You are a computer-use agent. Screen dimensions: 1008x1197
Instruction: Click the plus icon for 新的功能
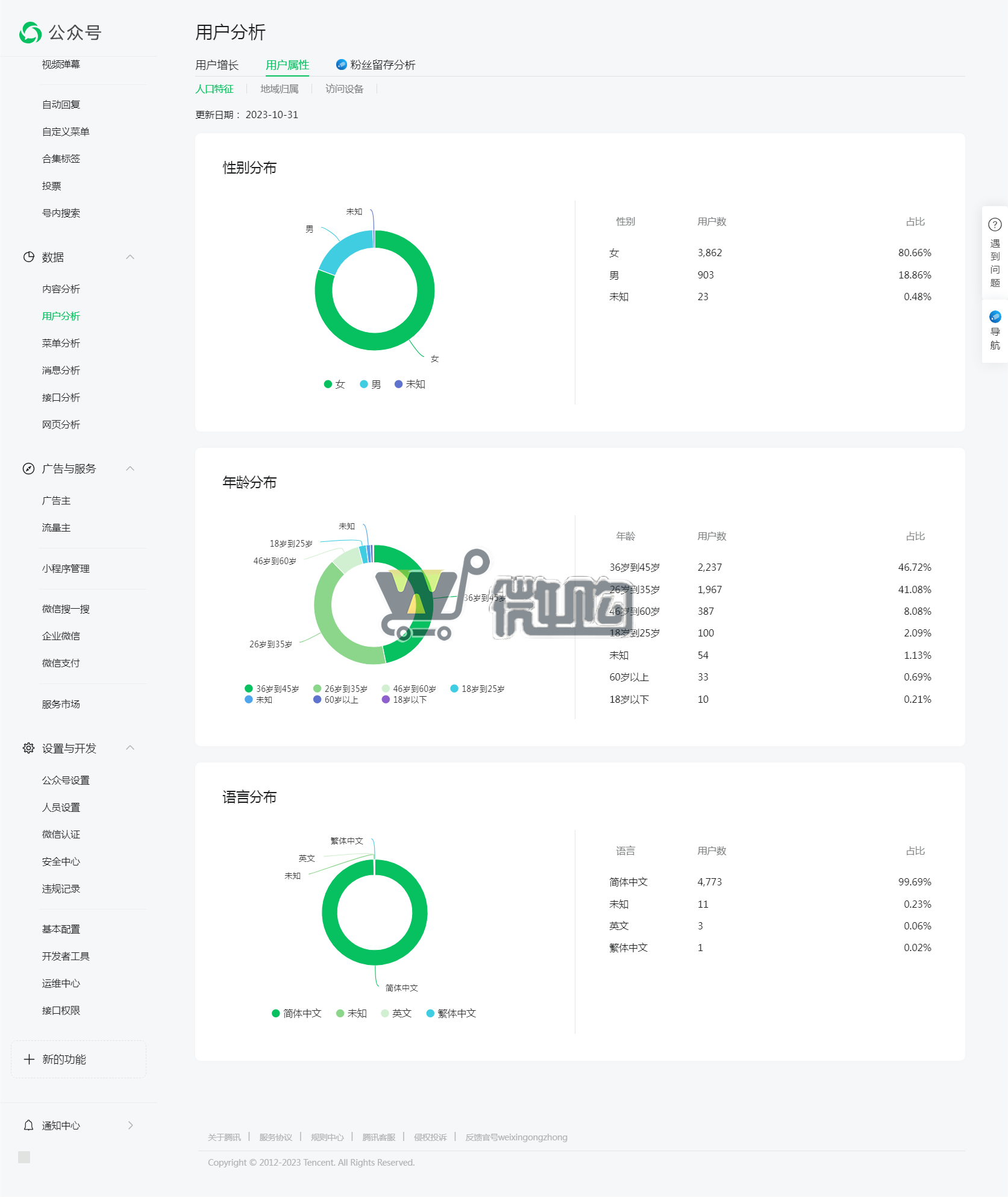coord(29,1059)
